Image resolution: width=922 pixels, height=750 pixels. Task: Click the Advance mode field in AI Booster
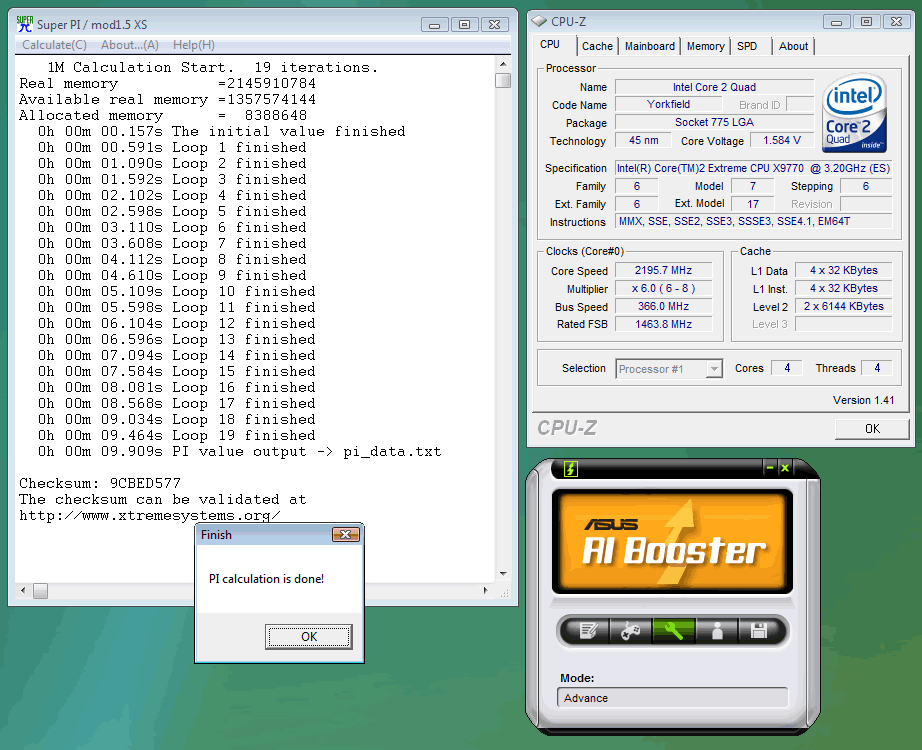click(x=672, y=698)
